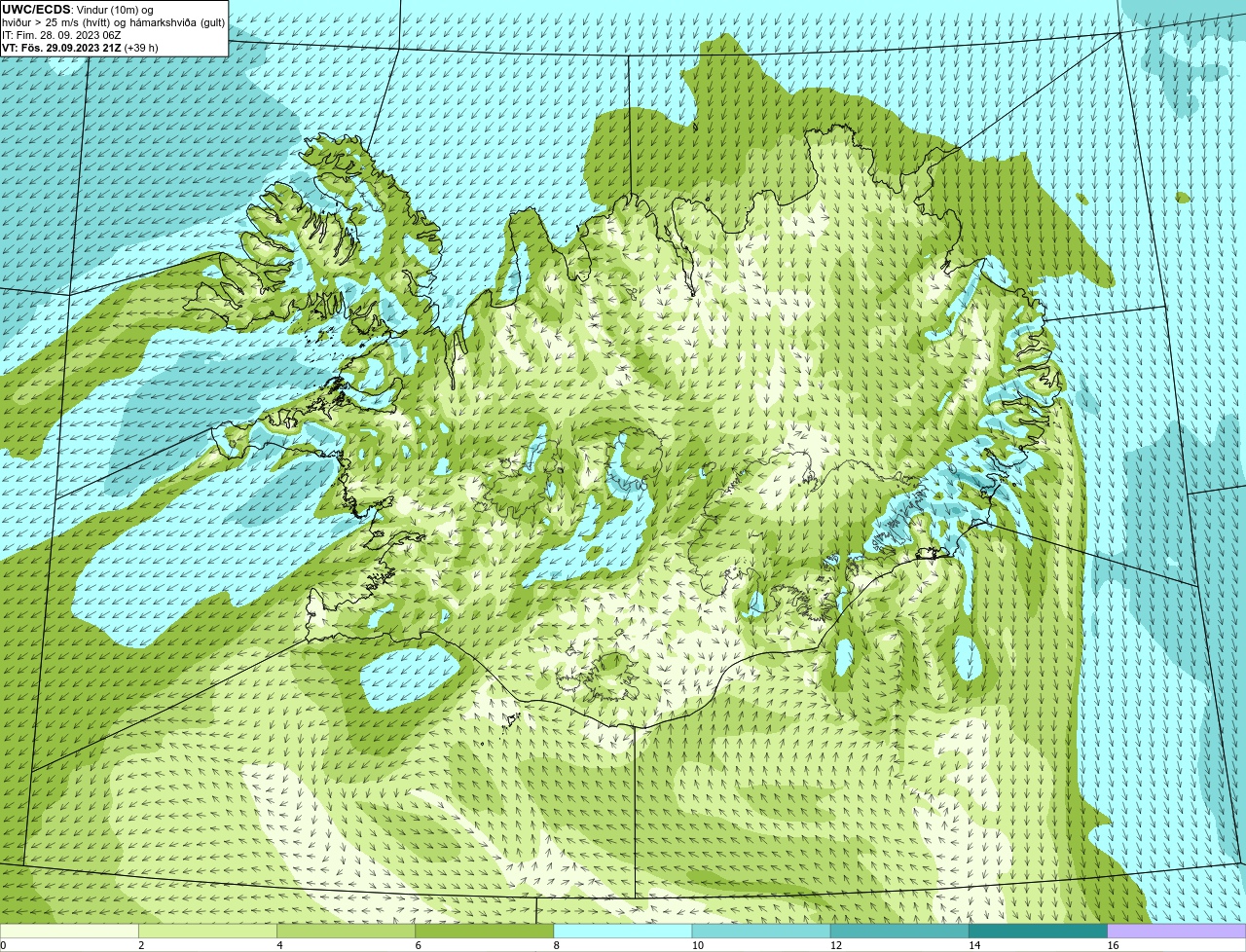Click the legend scale label "10"
Viewport: 1246px width, 952px height.
(x=697, y=945)
